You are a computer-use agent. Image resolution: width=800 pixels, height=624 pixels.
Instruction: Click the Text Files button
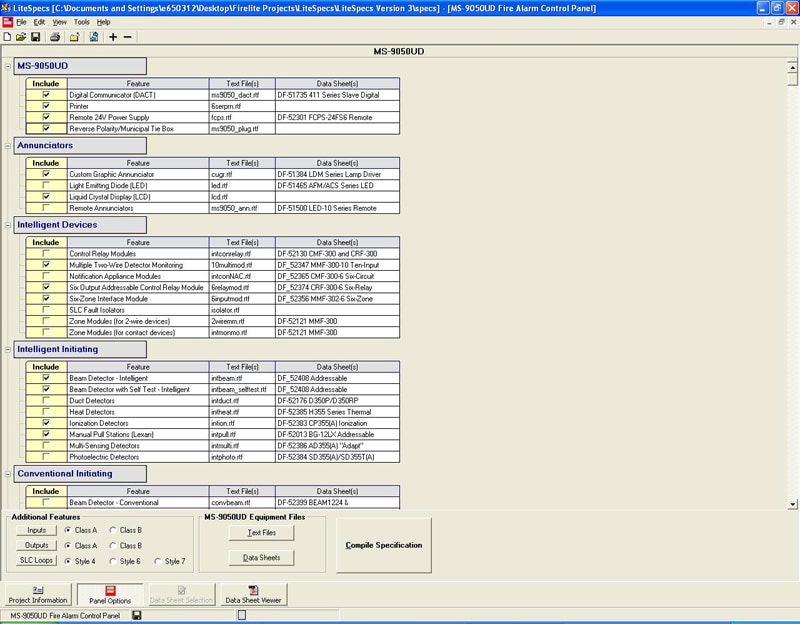[262, 533]
